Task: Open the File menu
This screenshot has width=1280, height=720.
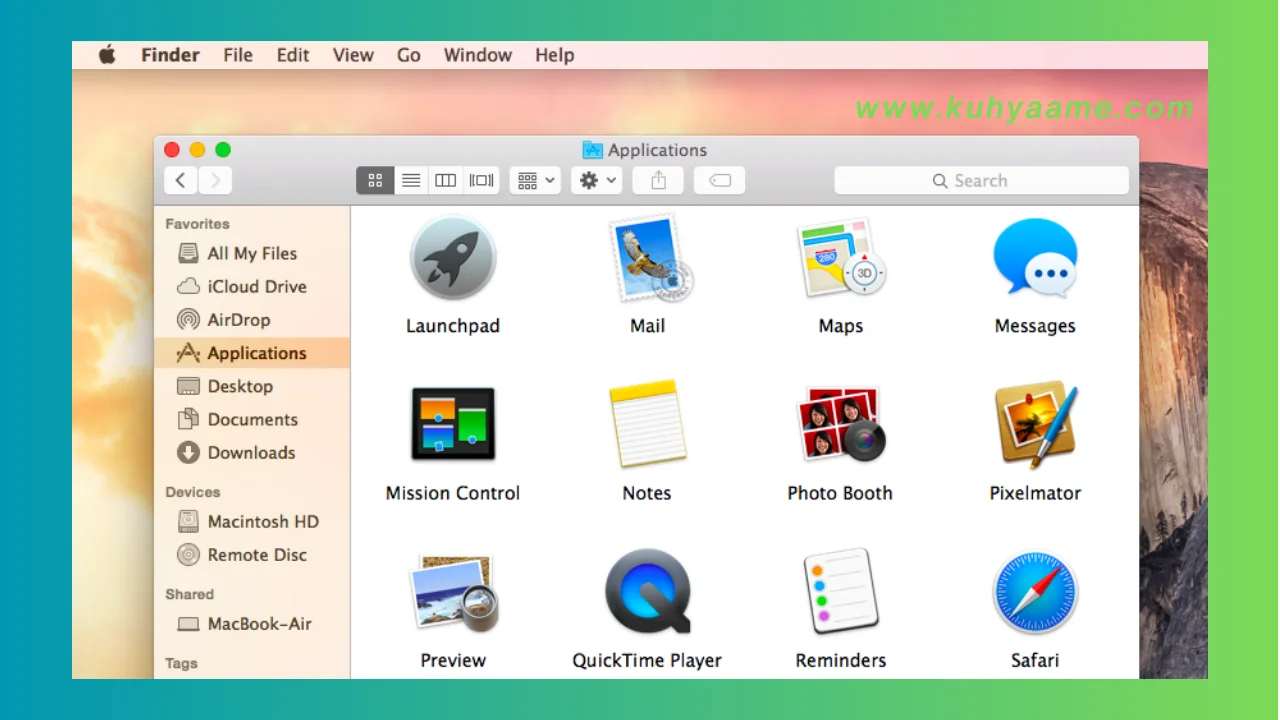Action: coord(238,55)
